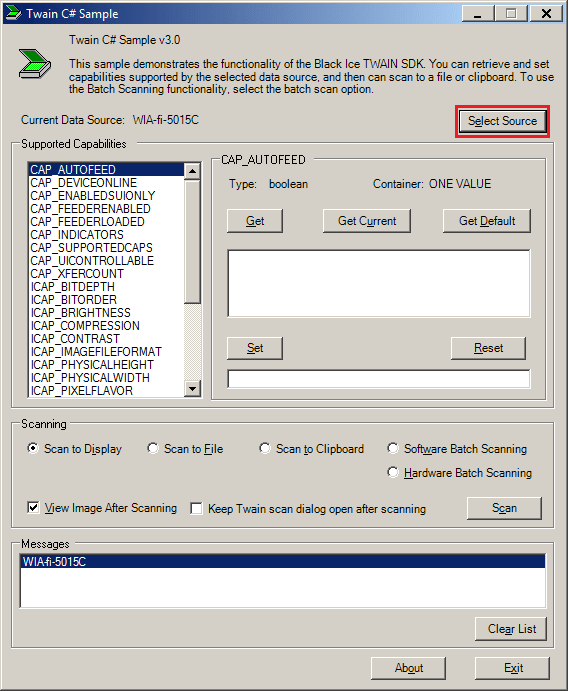Viewport: 568px width, 691px height.
Task: Click the capabilities list scrollbar thumb
Action: click(x=192, y=241)
